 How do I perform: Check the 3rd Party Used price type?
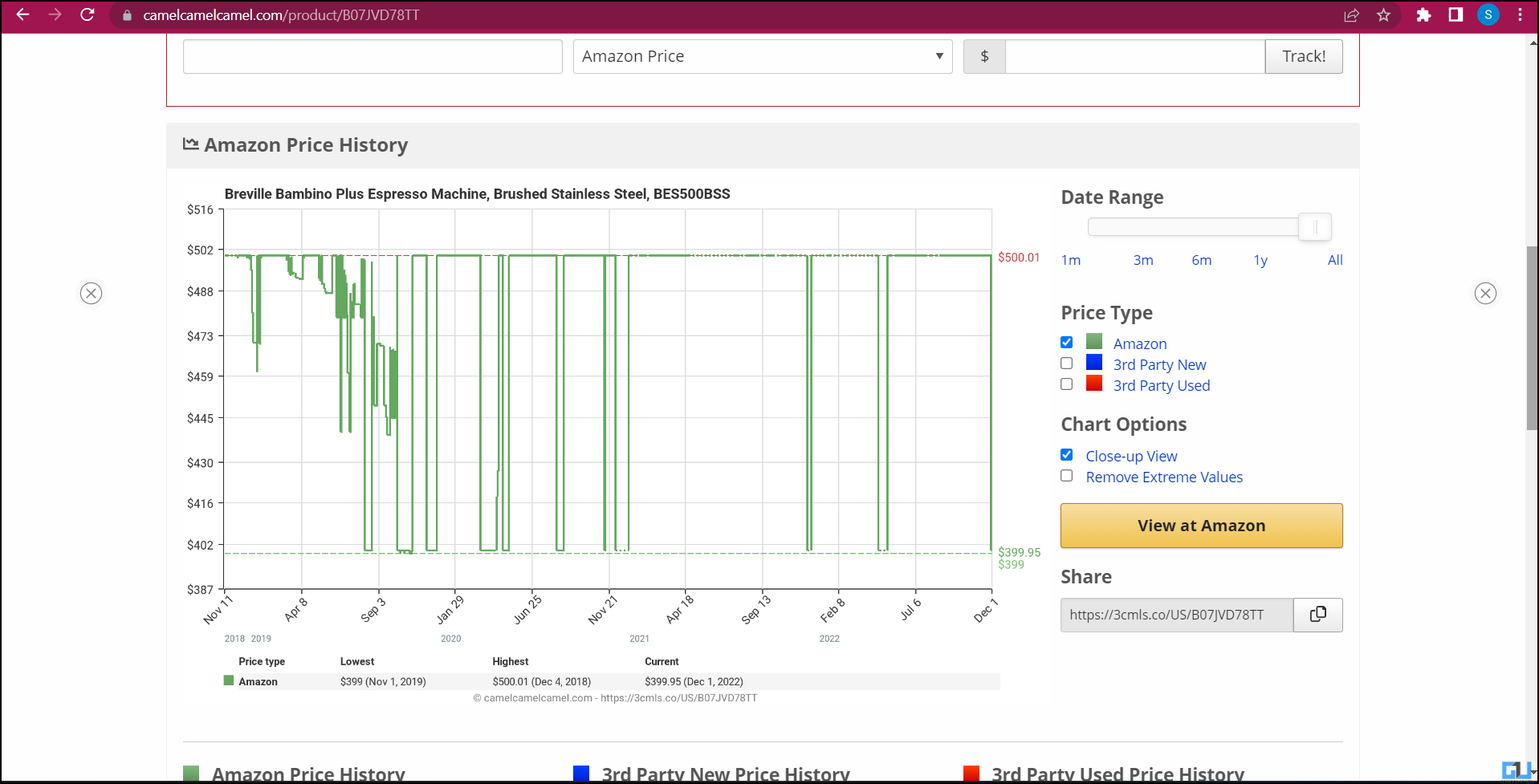(x=1066, y=384)
